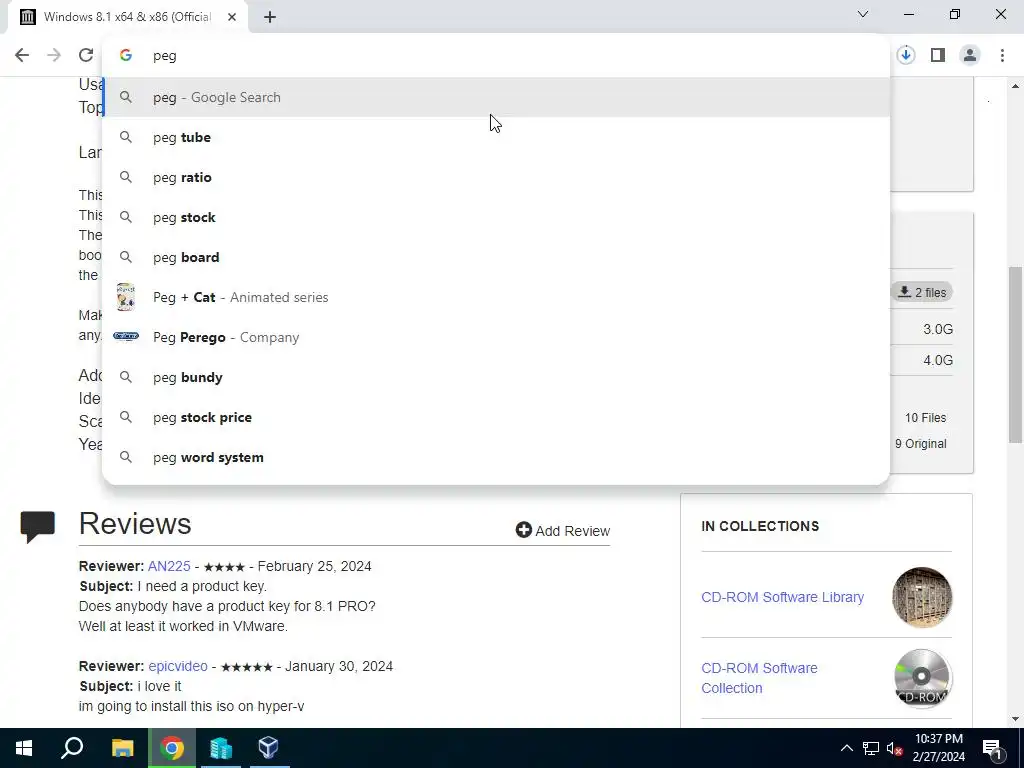Screen dimensions: 1024x768
Task: Choose 'peg - Google Search' suggestion
Action: click(x=496, y=97)
